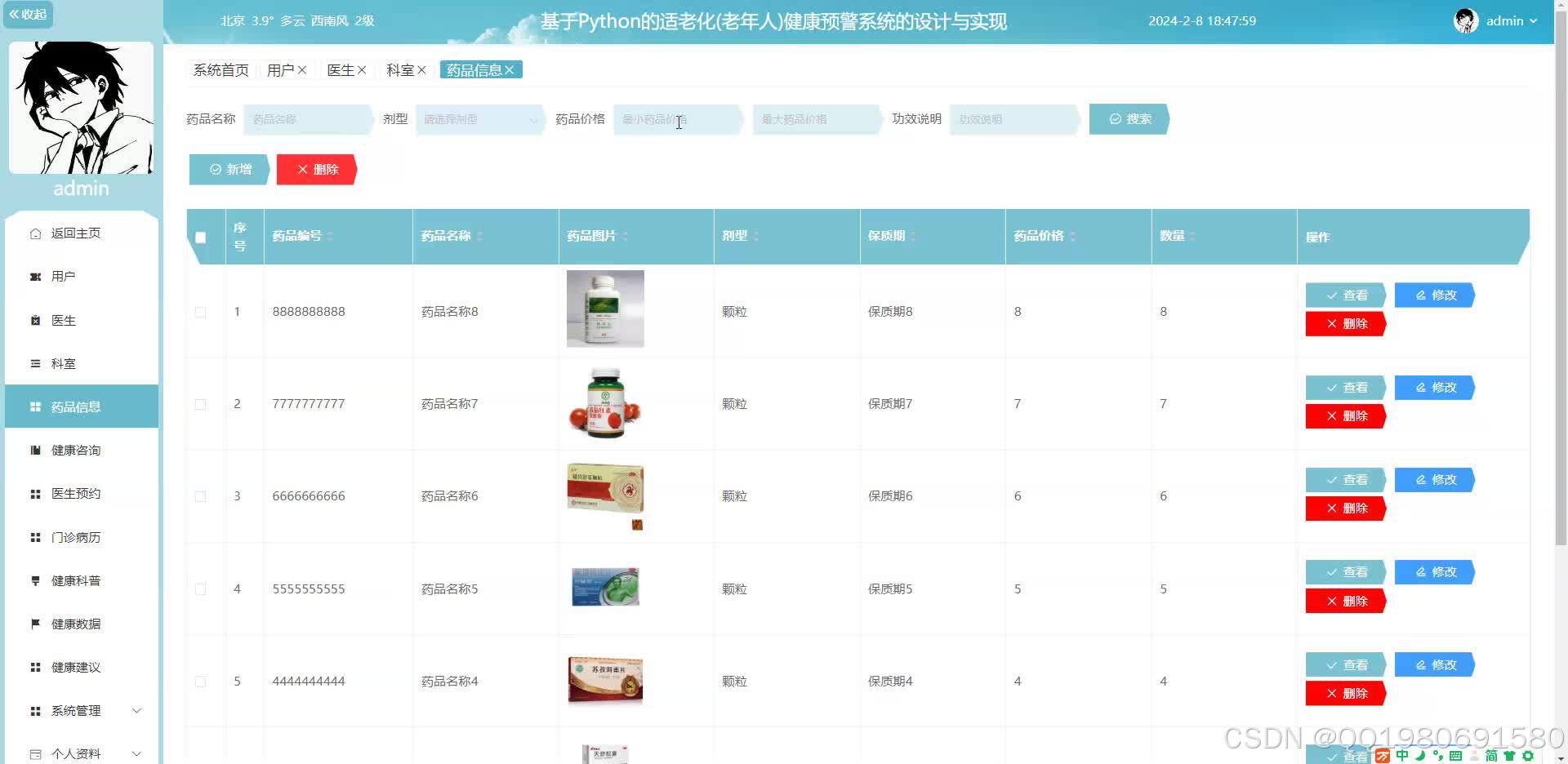Check the checkbox for drug 6666666666
This screenshot has width=1568, height=764.
tap(200, 495)
